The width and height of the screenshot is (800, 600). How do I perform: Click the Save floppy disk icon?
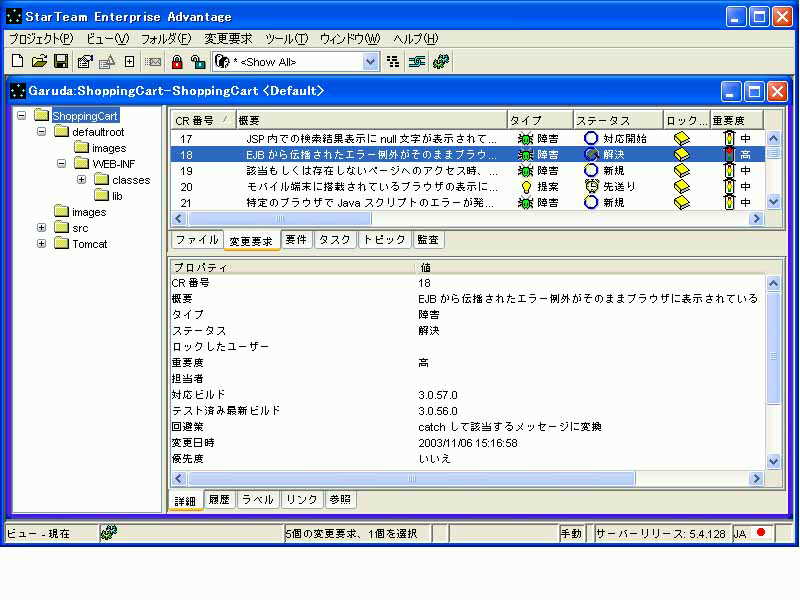(x=61, y=61)
